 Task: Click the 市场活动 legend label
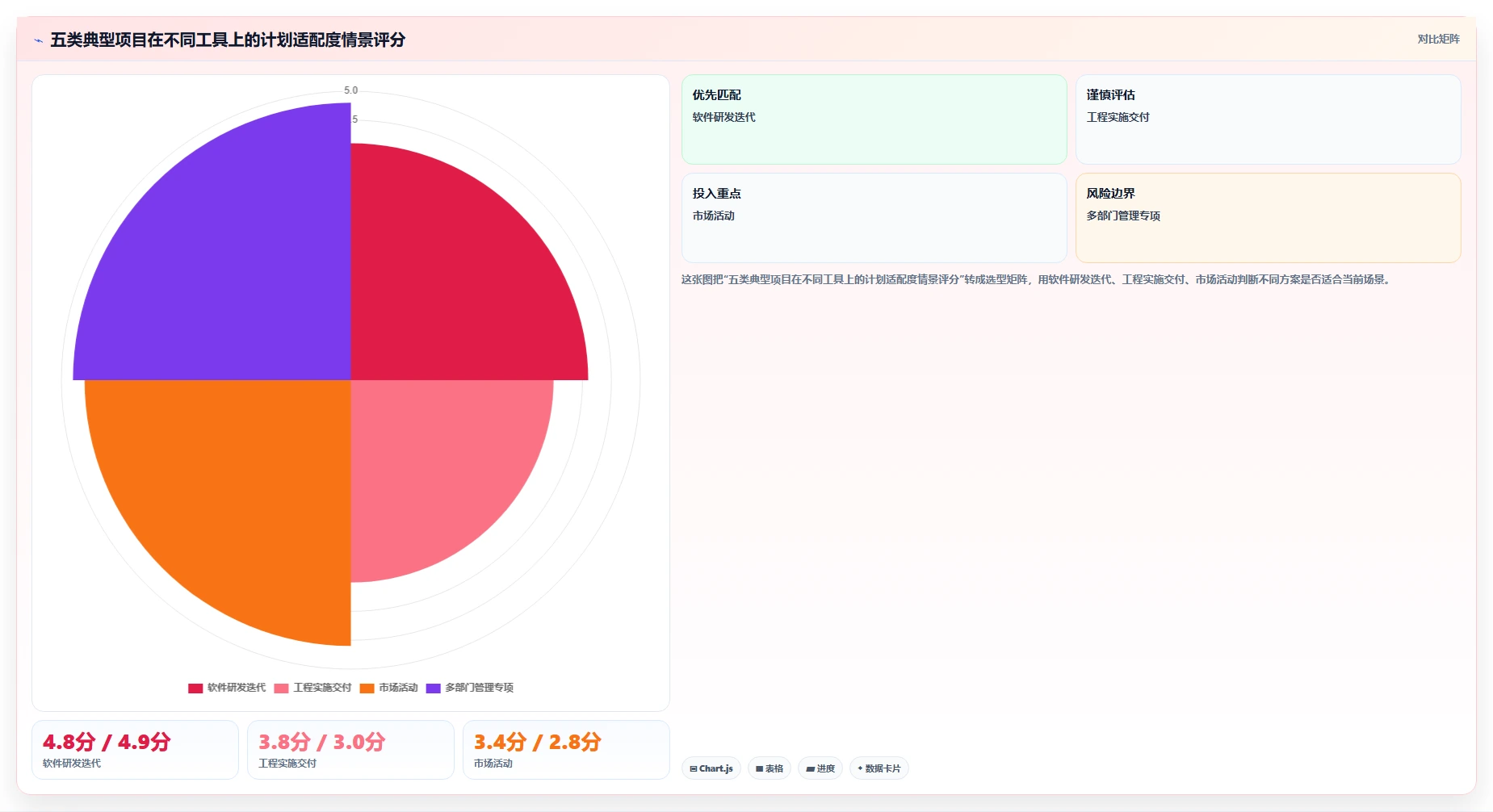pos(398,688)
